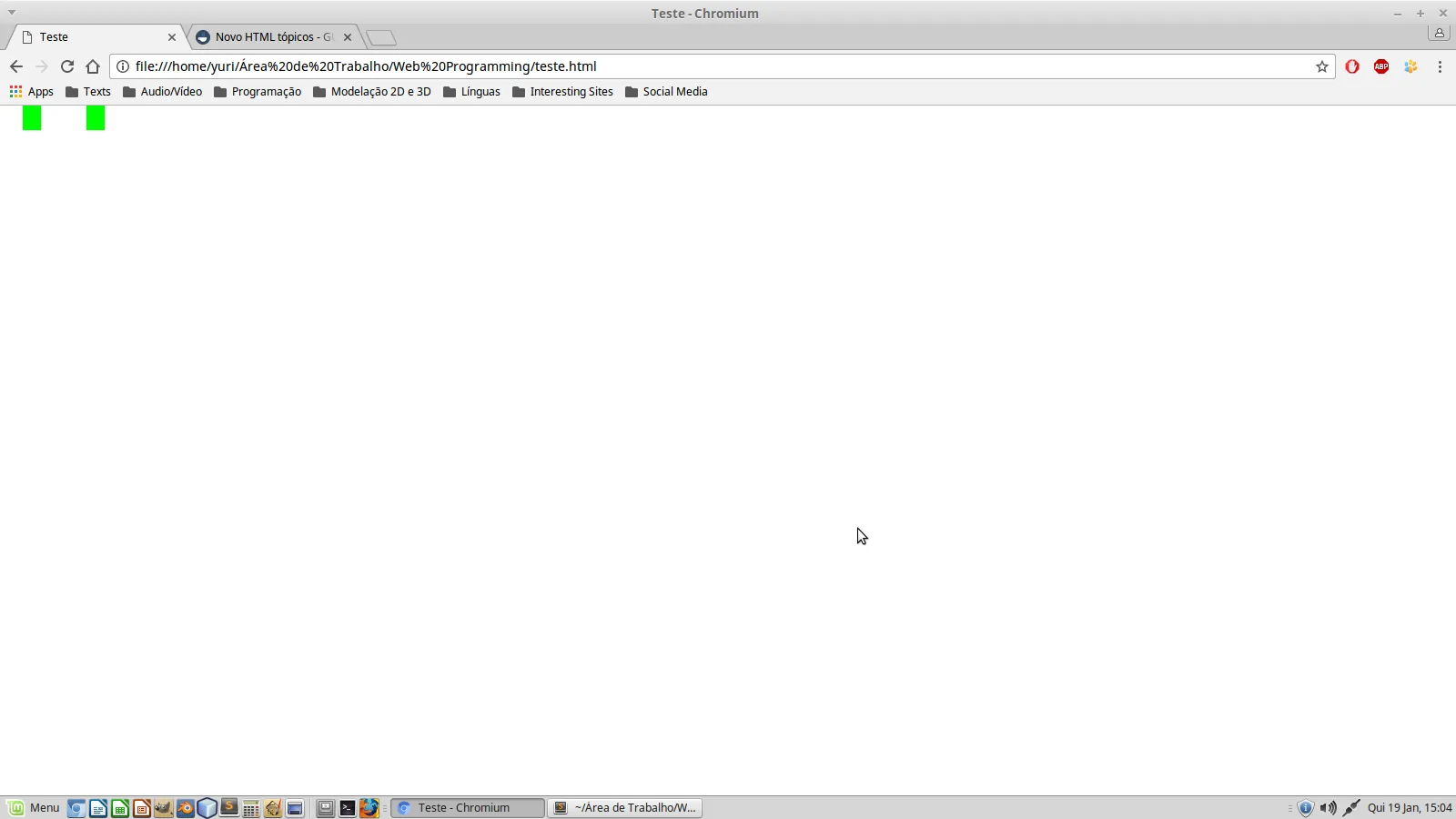
Task: Expand the Programação bookmark folder
Action: click(258, 92)
